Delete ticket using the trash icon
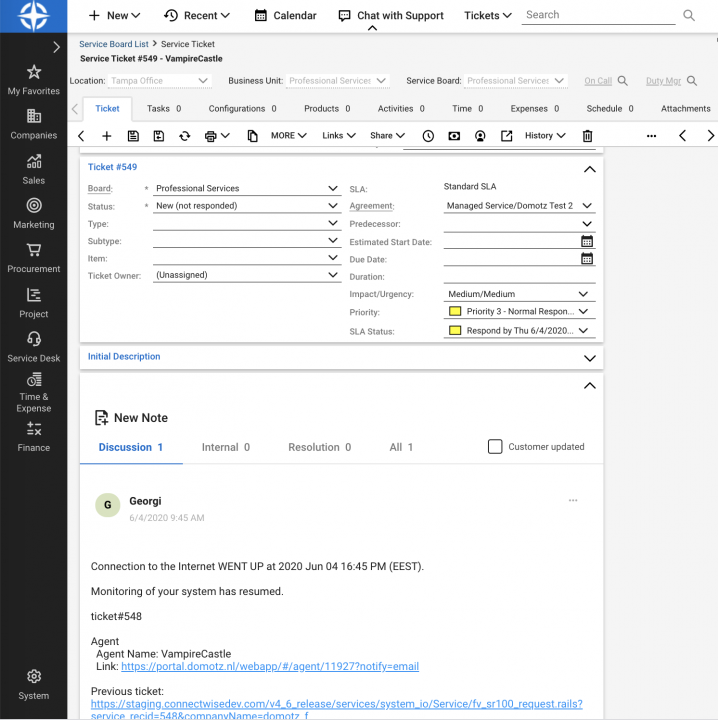This screenshot has height=720, width=718. coord(587,136)
